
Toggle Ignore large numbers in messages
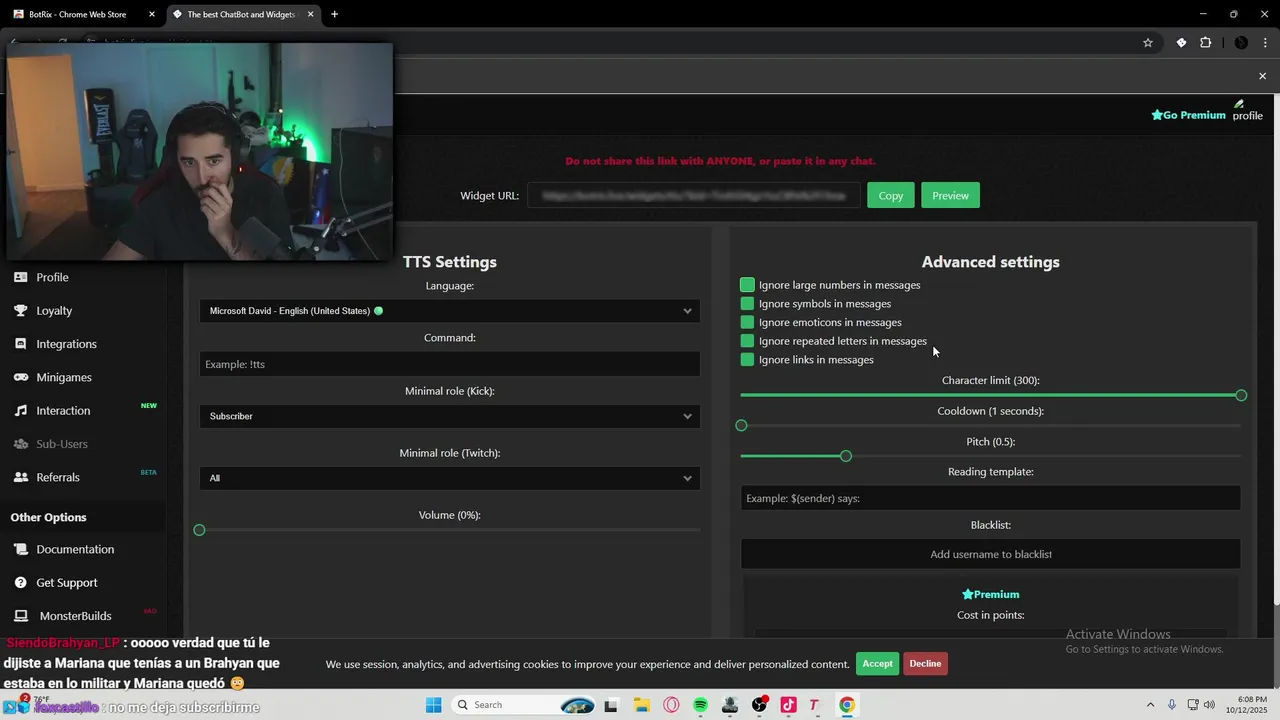click(x=747, y=285)
